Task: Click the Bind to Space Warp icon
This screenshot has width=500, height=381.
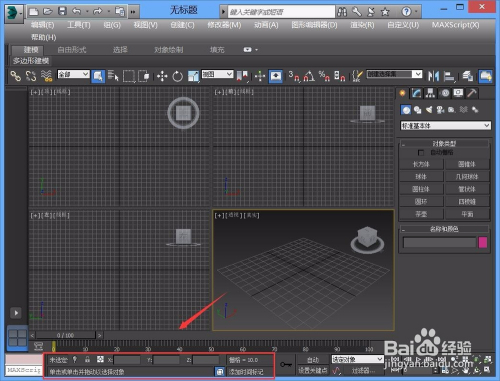Action: coord(47,76)
